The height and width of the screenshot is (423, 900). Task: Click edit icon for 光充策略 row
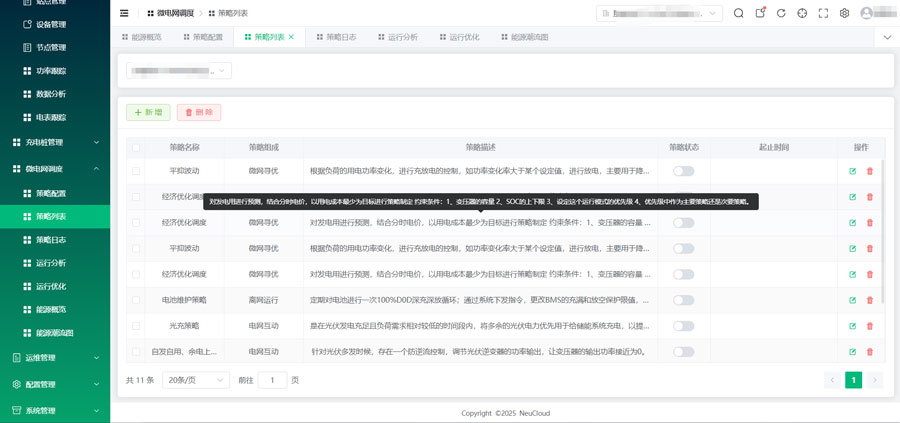[852, 326]
